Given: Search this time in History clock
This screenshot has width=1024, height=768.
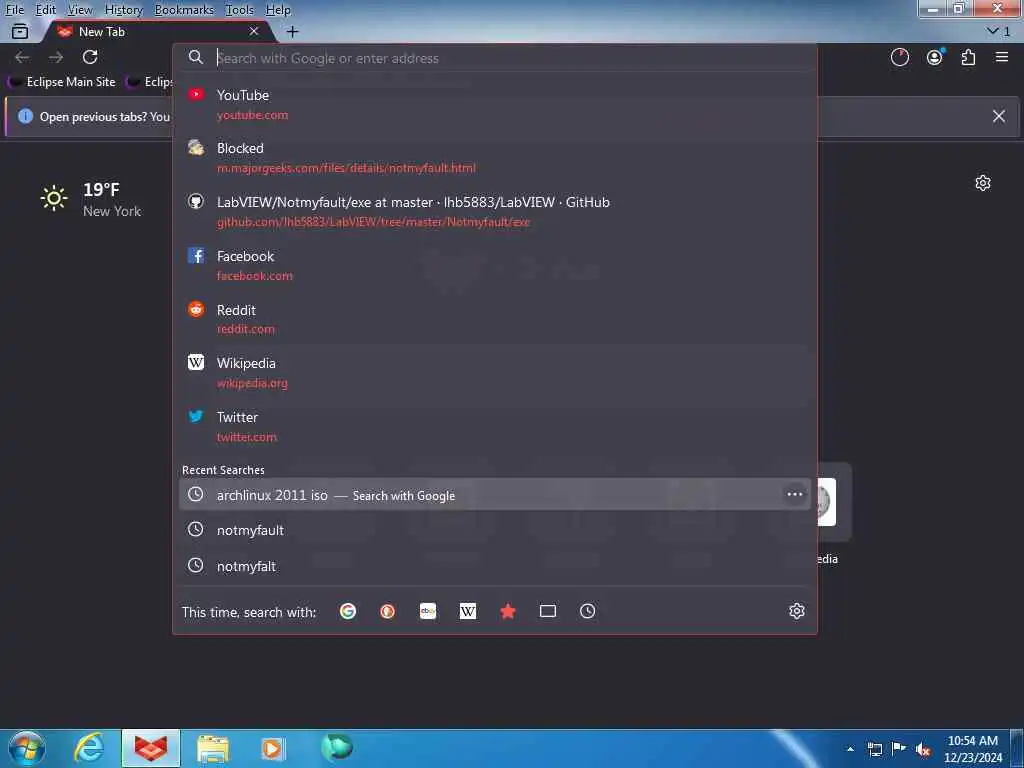Looking at the screenshot, I should click(588, 611).
